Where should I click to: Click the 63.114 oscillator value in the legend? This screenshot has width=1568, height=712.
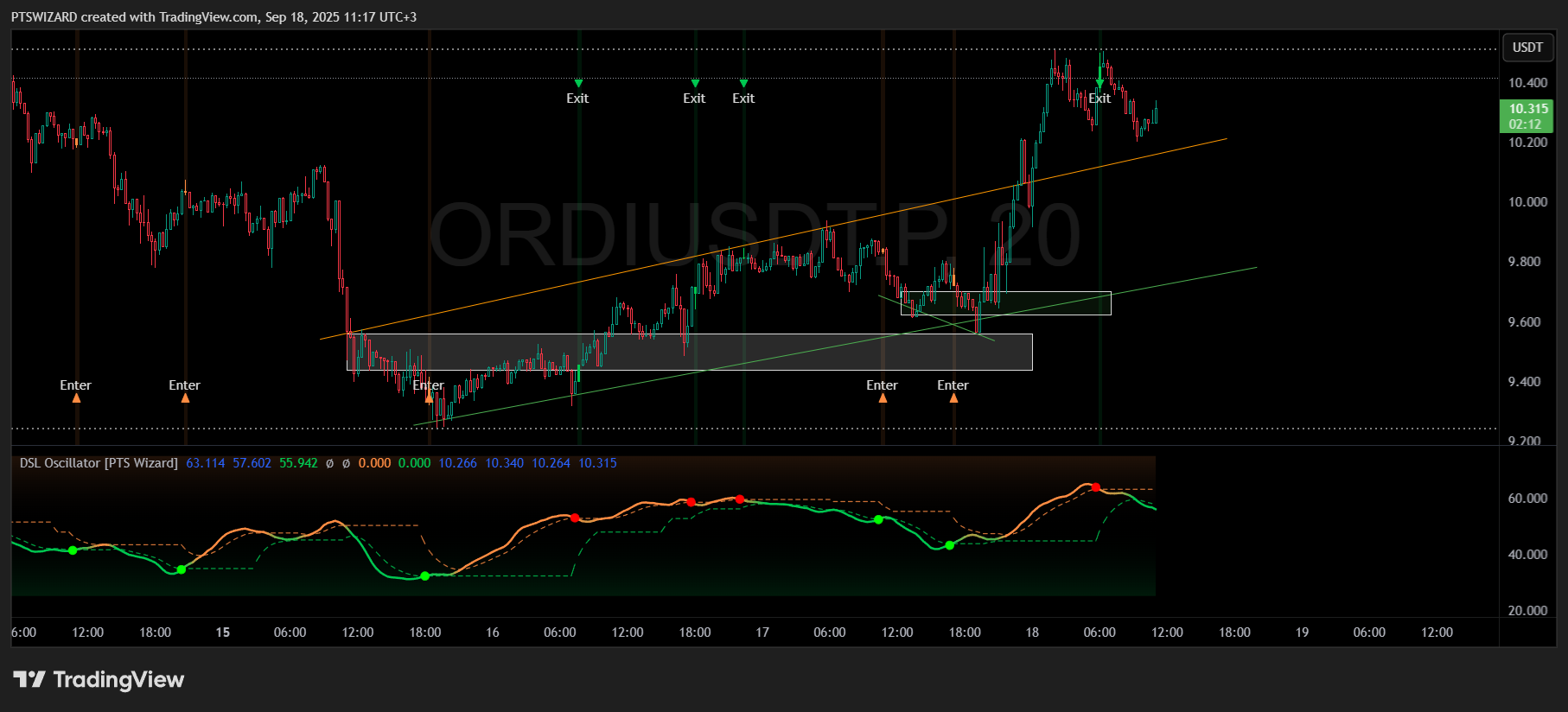point(206,463)
